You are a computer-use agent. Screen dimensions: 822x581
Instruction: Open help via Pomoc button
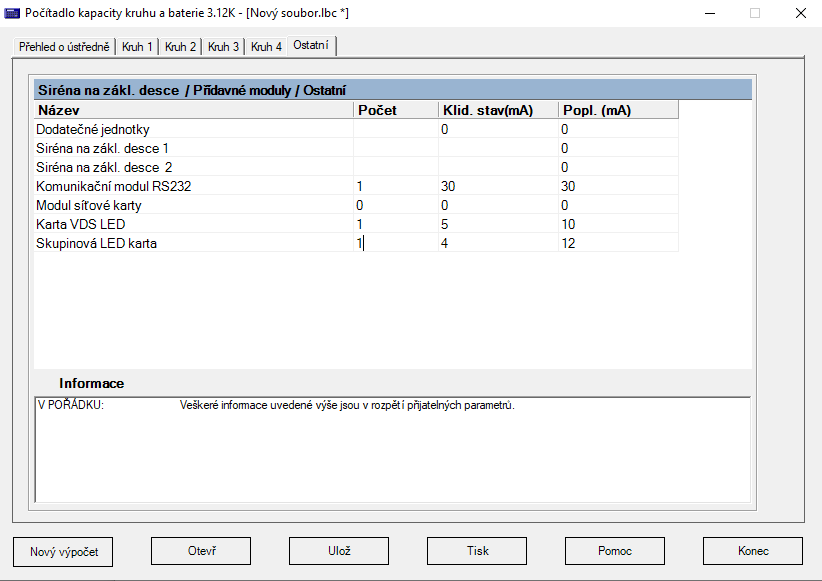(x=615, y=551)
